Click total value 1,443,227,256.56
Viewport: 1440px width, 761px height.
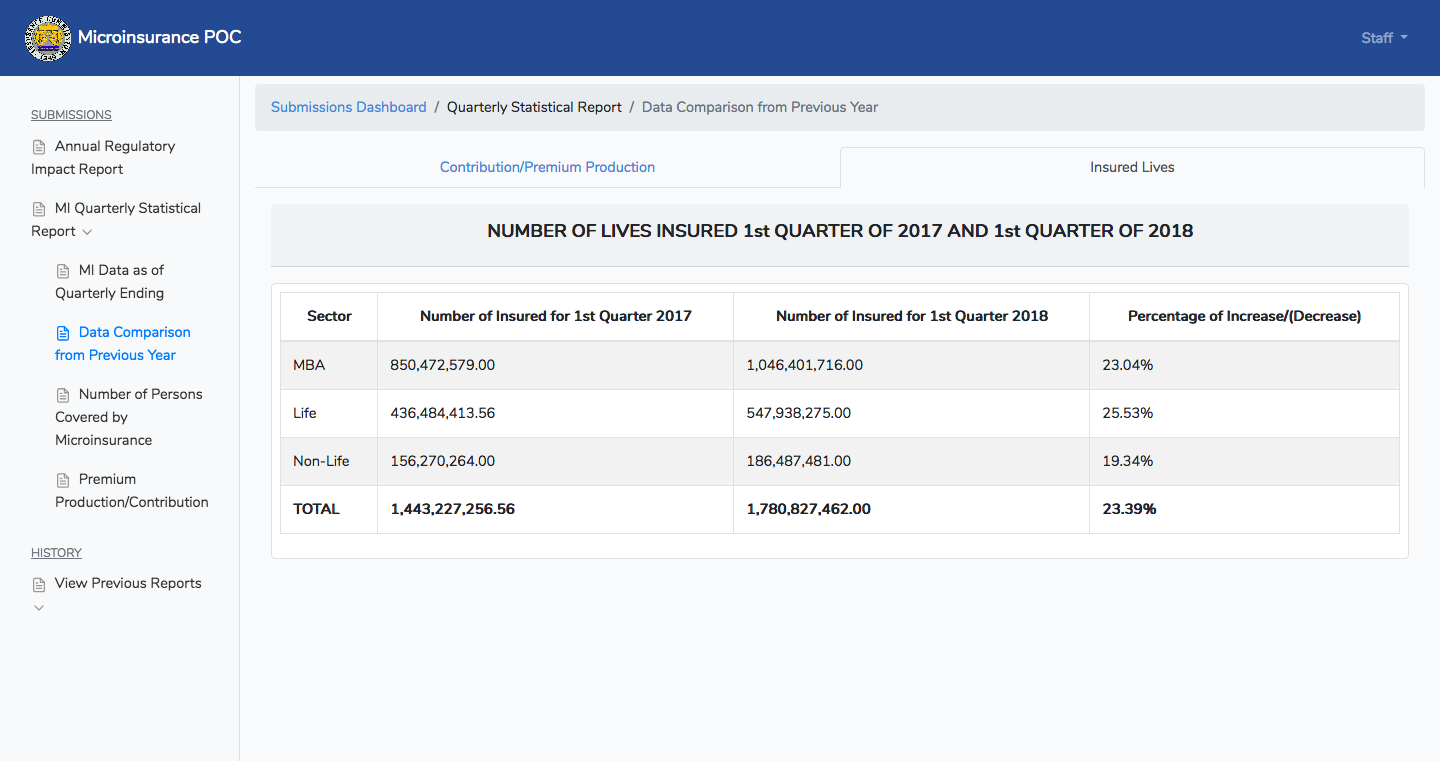pos(453,509)
